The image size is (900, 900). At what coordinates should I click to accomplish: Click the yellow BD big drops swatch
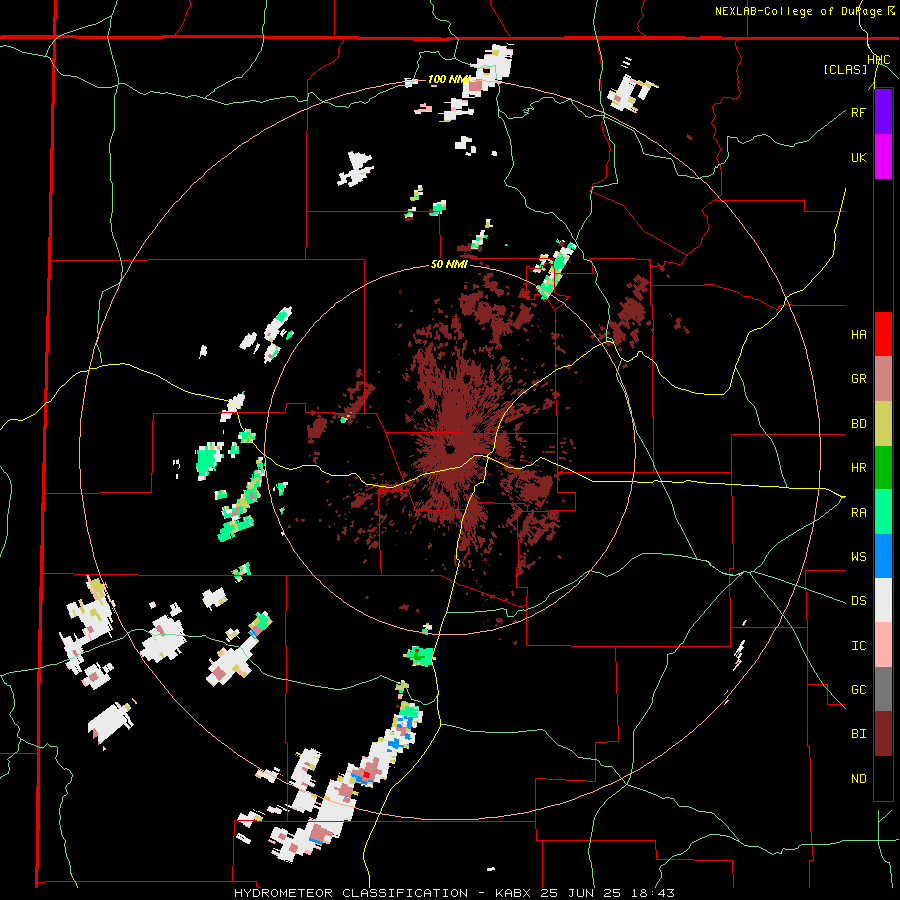pyautogui.click(x=883, y=423)
